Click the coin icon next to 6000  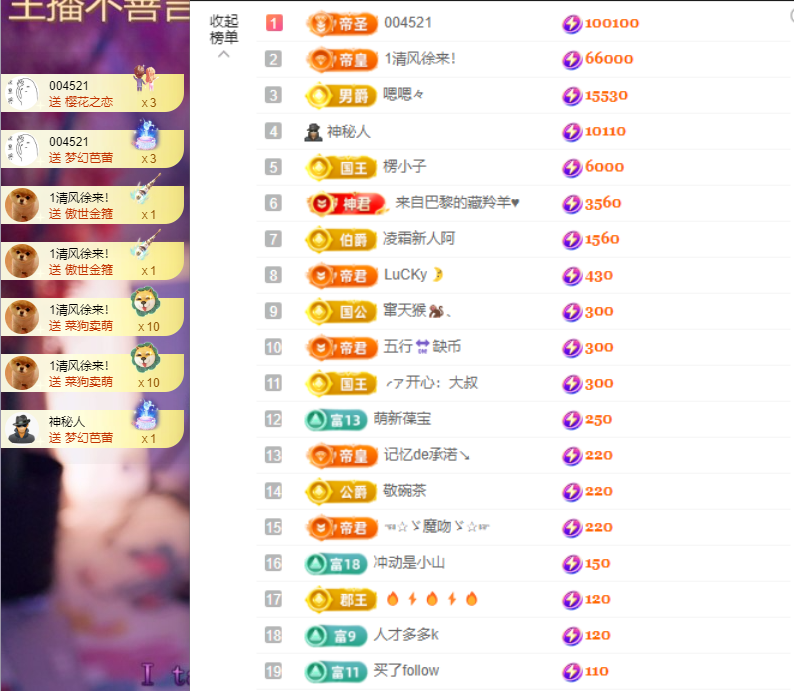pos(572,168)
